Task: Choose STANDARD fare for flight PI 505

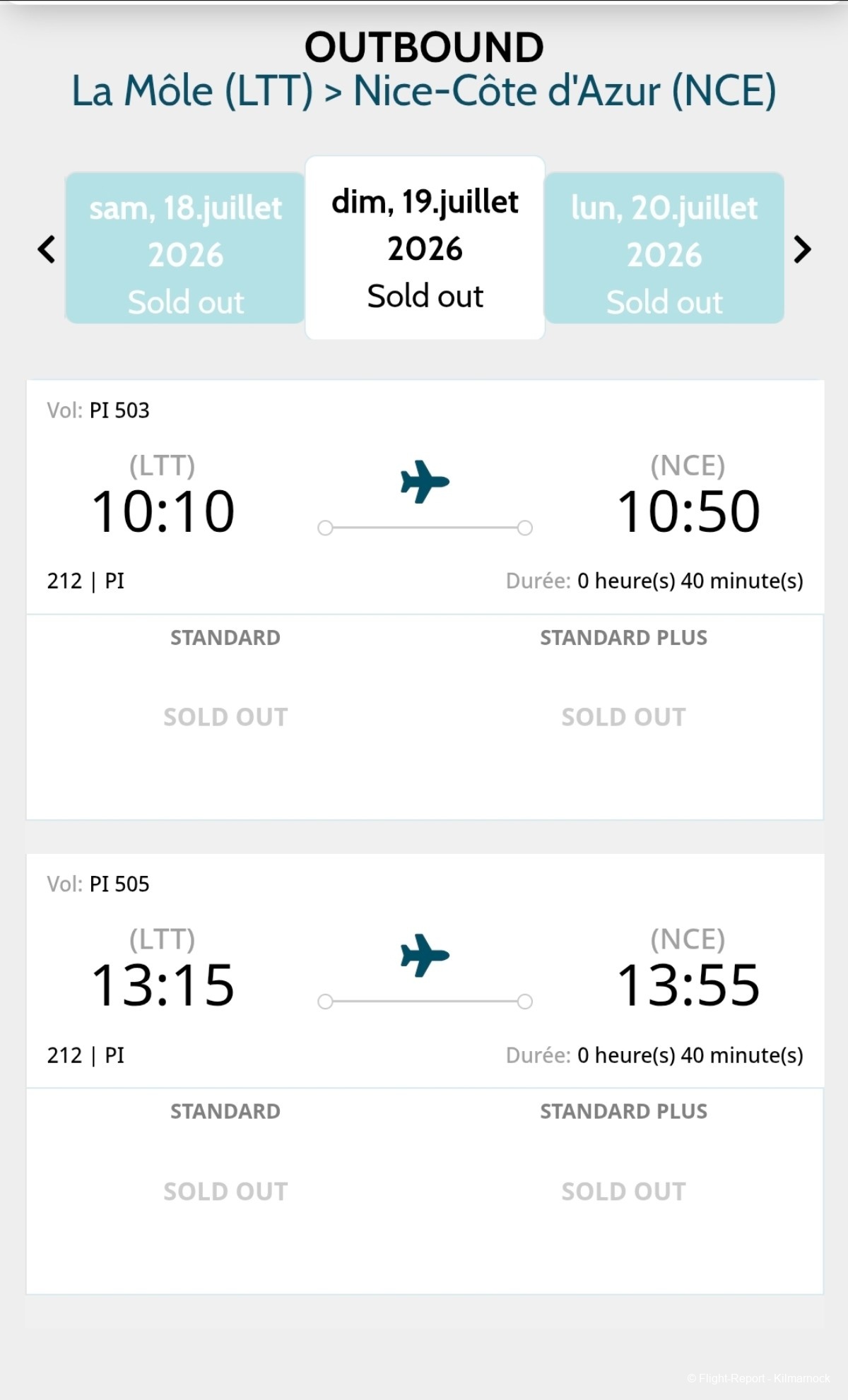Action: (225, 1191)
